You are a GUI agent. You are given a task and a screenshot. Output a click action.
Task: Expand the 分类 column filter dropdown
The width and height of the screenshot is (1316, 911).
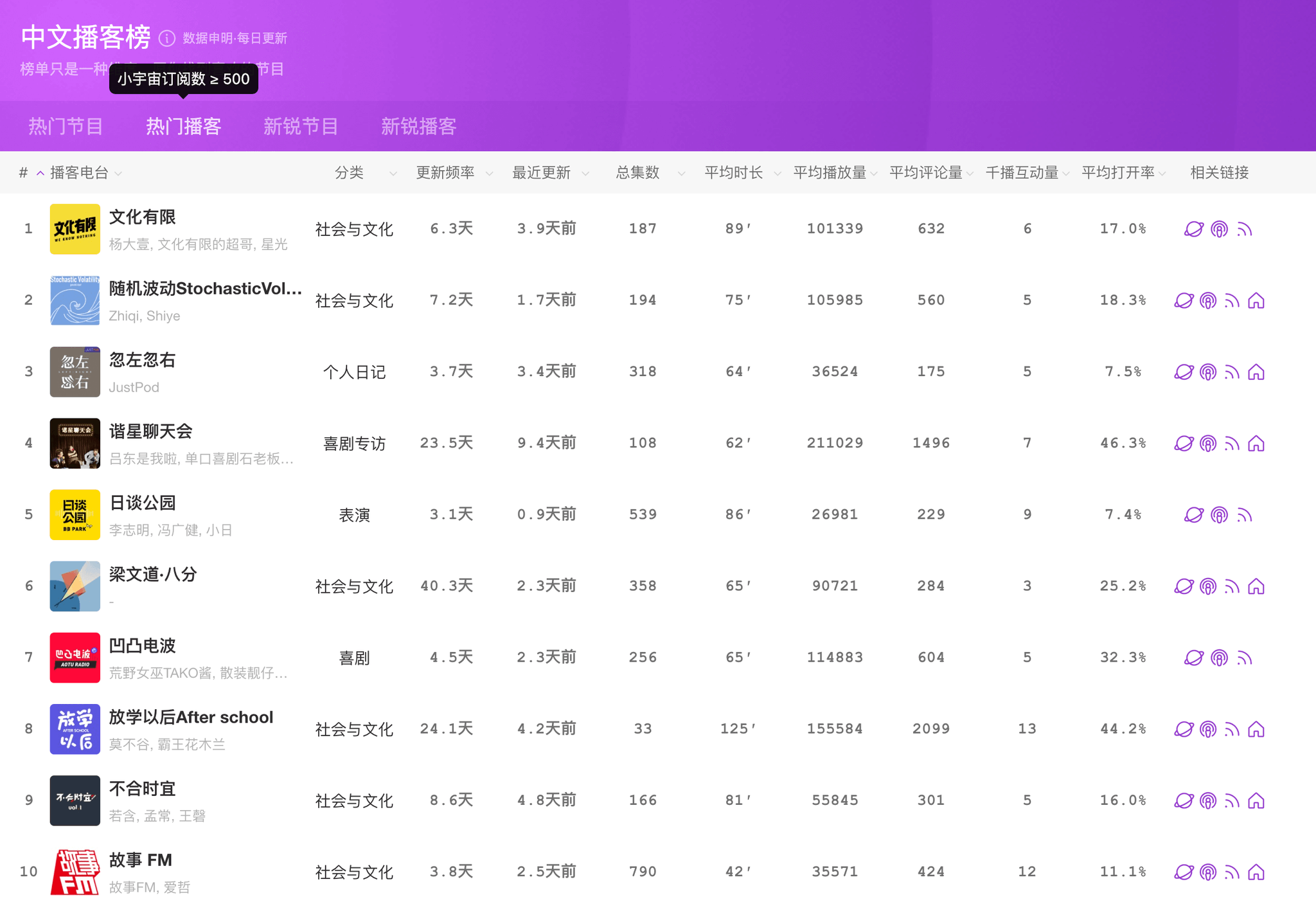point(393,174)
